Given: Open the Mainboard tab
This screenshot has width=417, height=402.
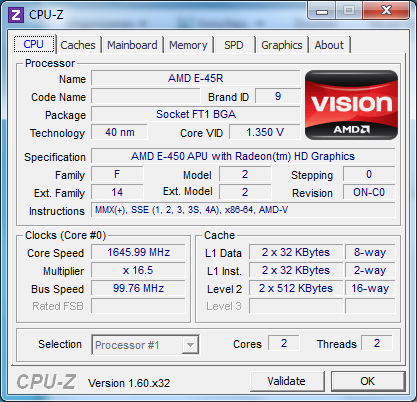Looking at the screenshot, I should tap(132, 45).
